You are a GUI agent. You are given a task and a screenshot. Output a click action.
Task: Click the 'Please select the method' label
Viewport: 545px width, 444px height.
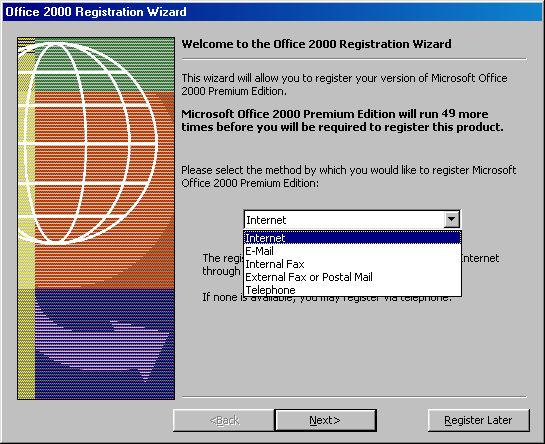(349, 176)
